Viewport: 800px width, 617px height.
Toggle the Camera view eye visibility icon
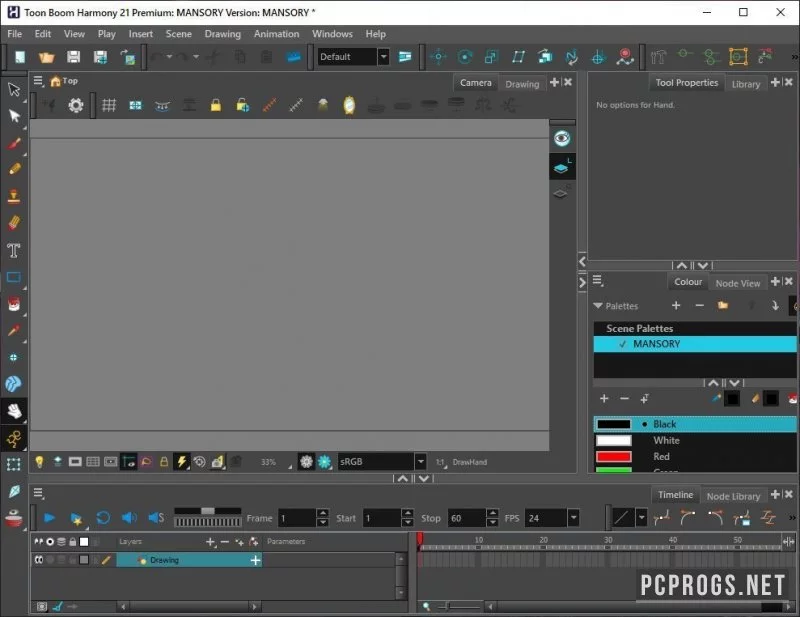click(x=562, y=138)
